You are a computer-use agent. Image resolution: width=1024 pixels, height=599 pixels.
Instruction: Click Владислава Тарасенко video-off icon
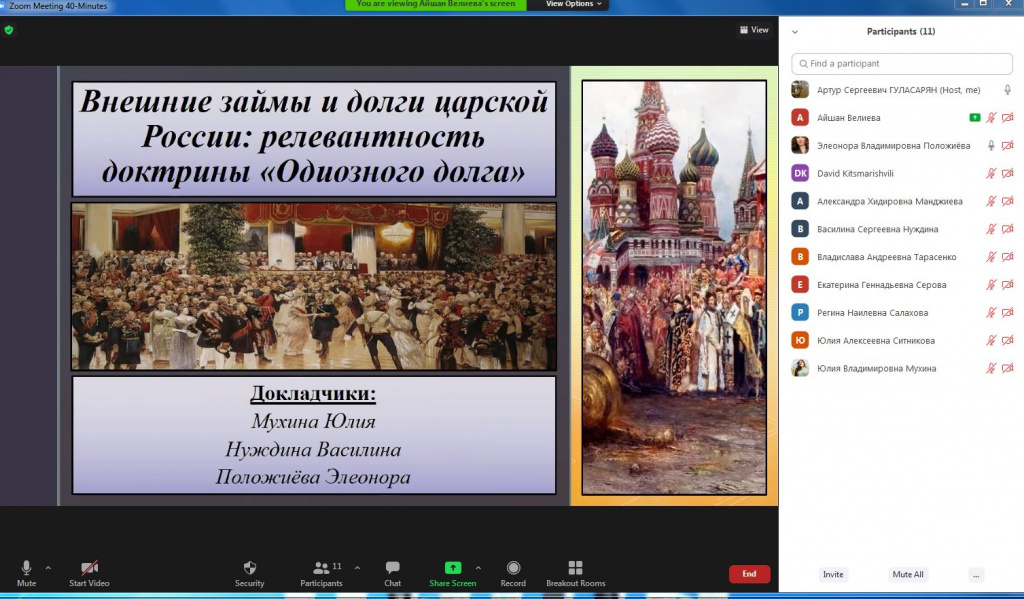(x=1008, y=257)
